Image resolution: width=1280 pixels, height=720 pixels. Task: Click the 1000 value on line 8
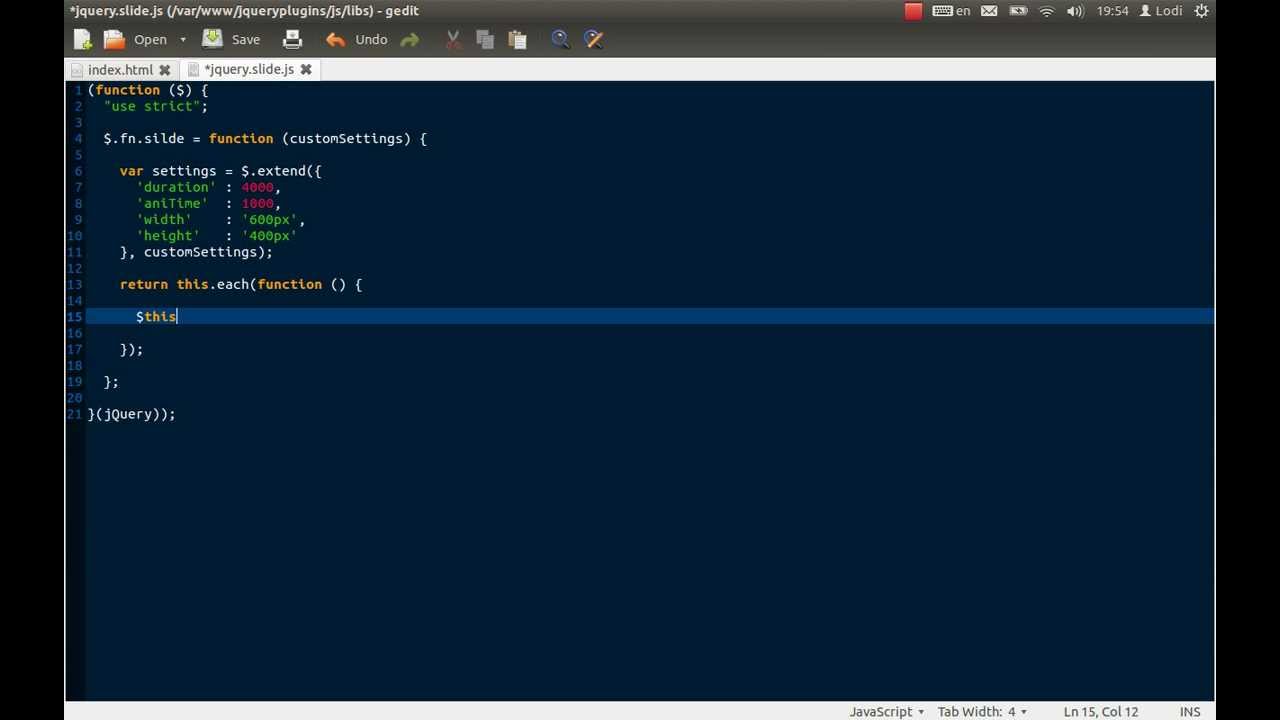click(257, 203)
